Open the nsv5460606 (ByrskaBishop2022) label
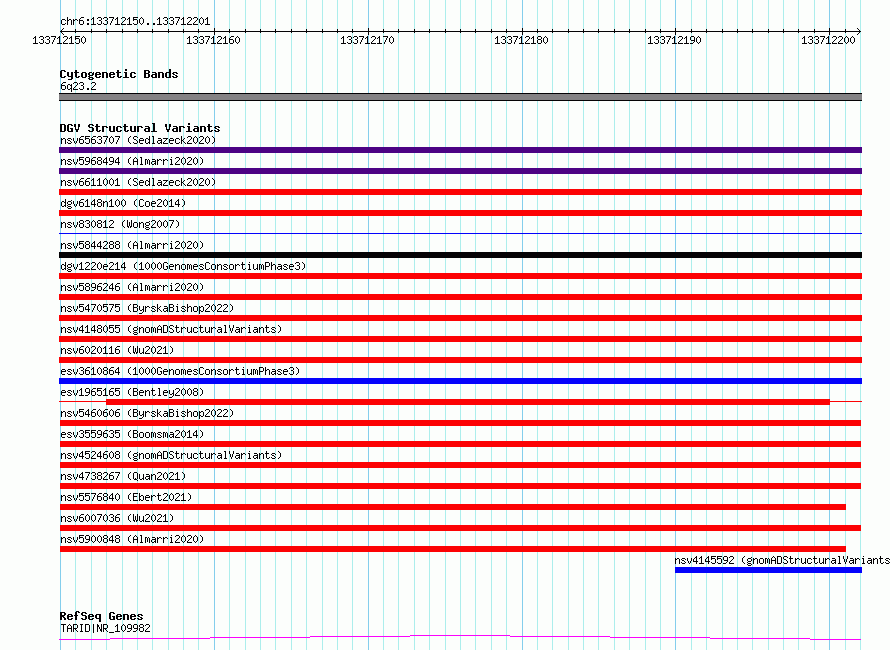The height and width of the screenshot is (650, 890). tap(147, 413)
